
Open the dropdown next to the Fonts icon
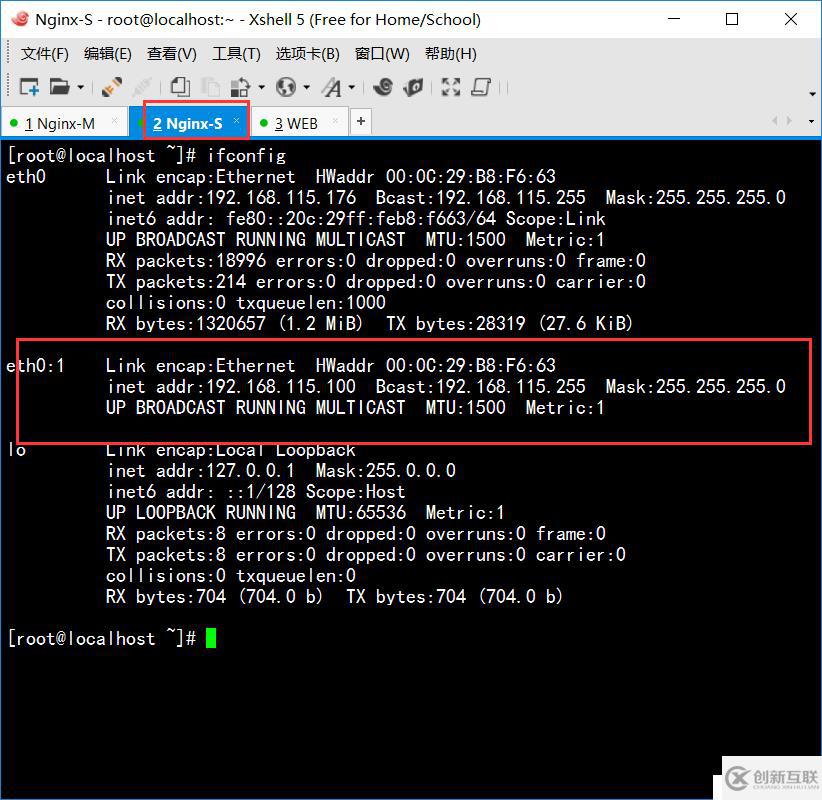[353, 87]
